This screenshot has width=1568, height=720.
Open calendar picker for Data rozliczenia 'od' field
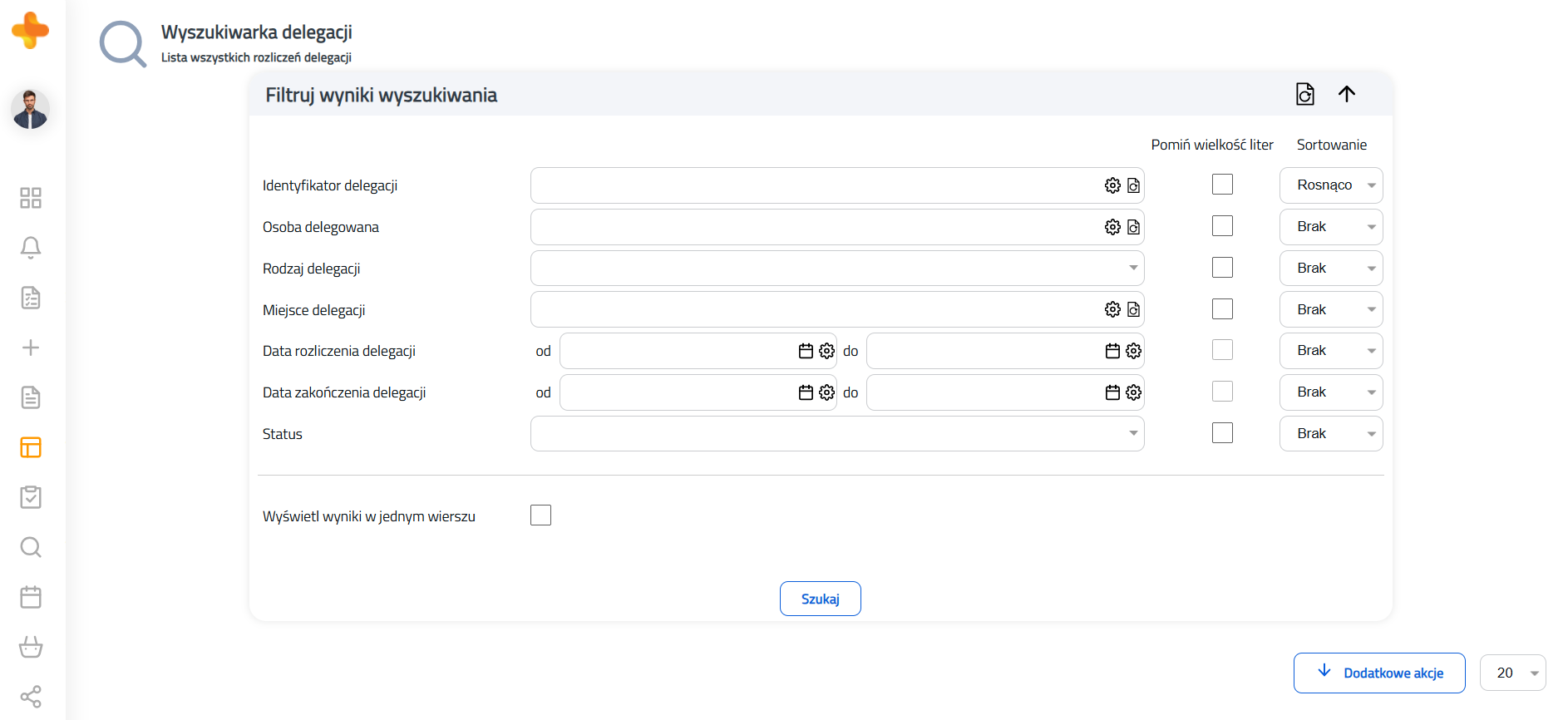pos(806,351)
